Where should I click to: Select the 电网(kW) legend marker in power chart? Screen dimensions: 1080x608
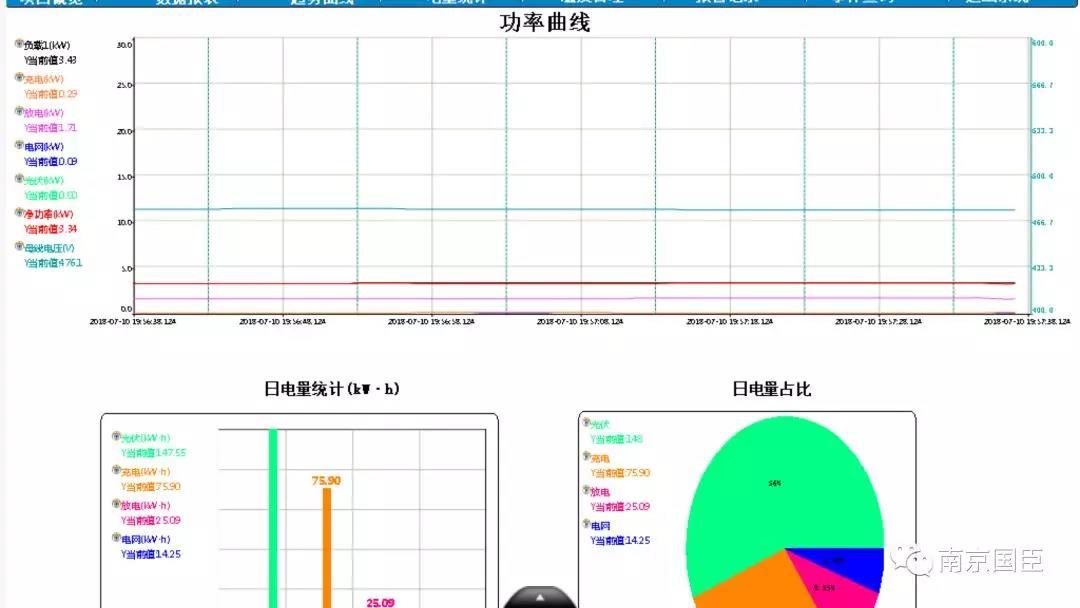(19, 146)
